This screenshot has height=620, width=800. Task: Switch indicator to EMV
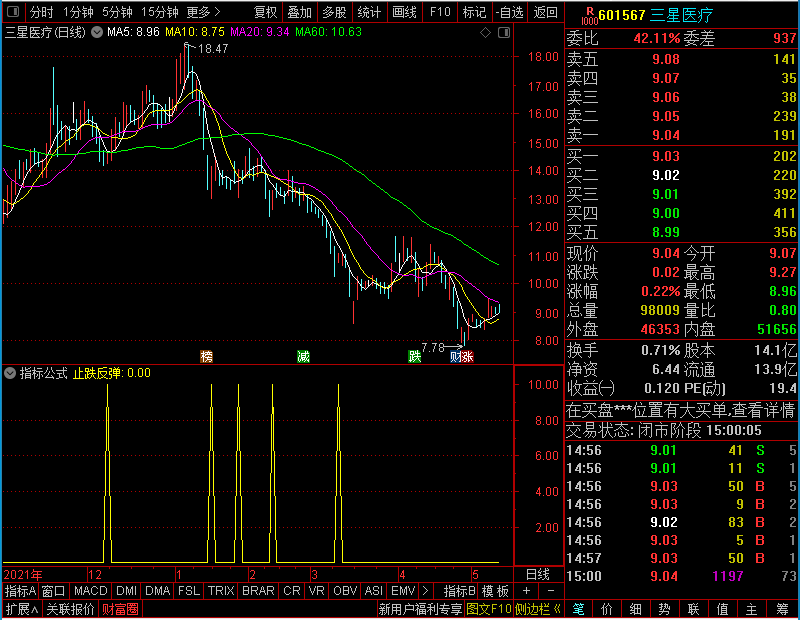(403, 591)
